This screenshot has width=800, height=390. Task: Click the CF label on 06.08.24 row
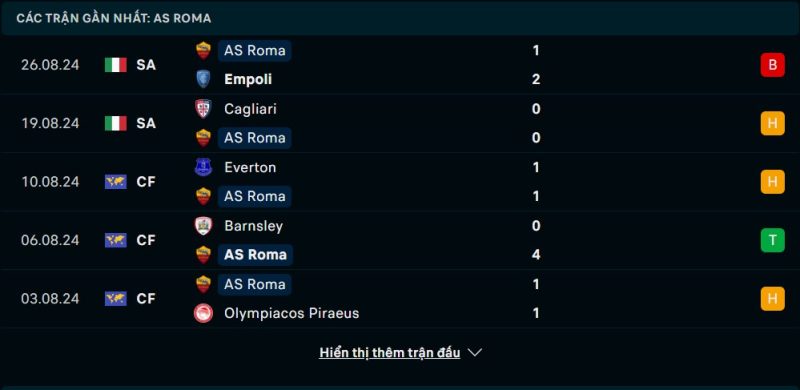(146, 240)
